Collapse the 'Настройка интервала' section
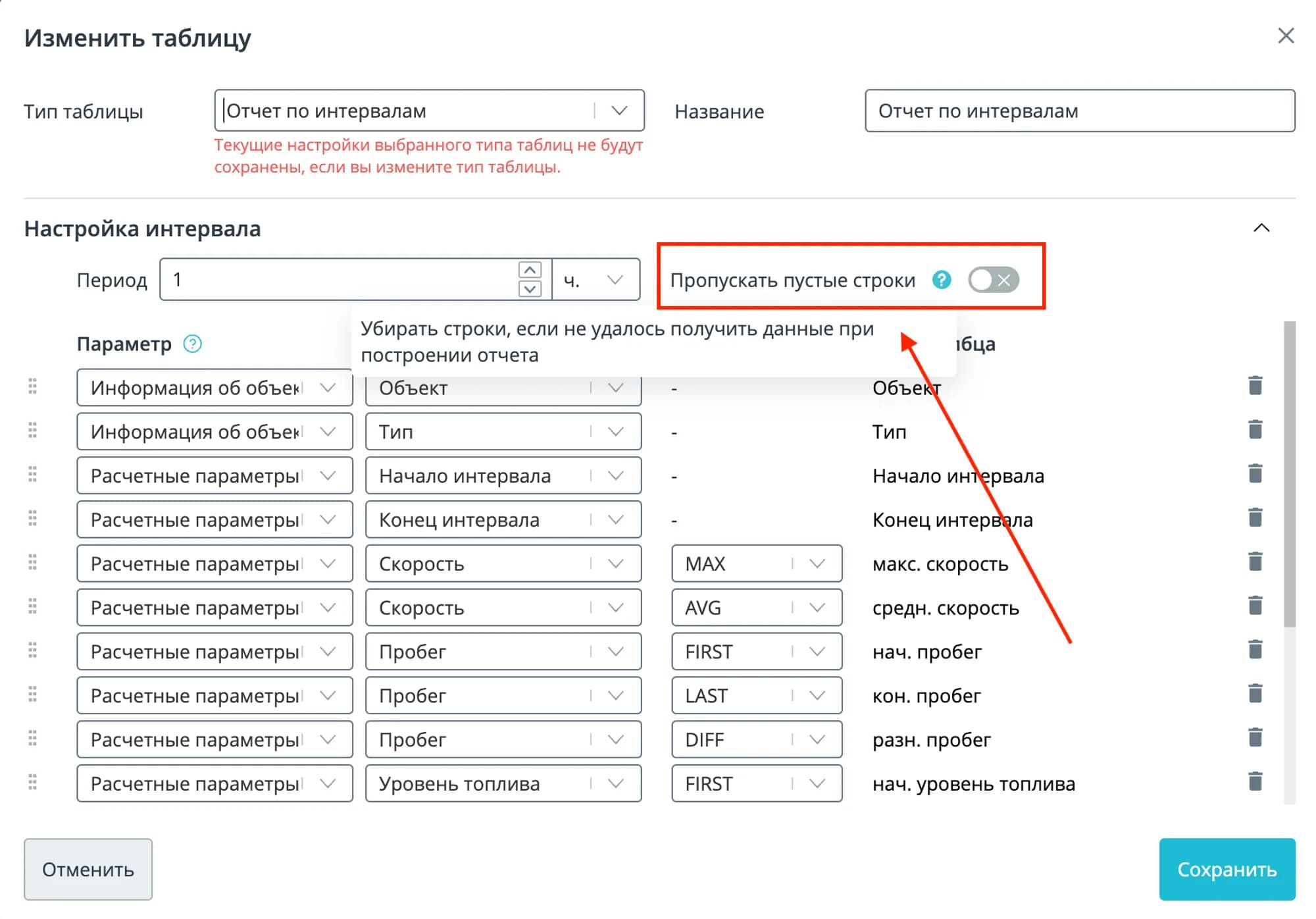 (x=1261, y=228)
